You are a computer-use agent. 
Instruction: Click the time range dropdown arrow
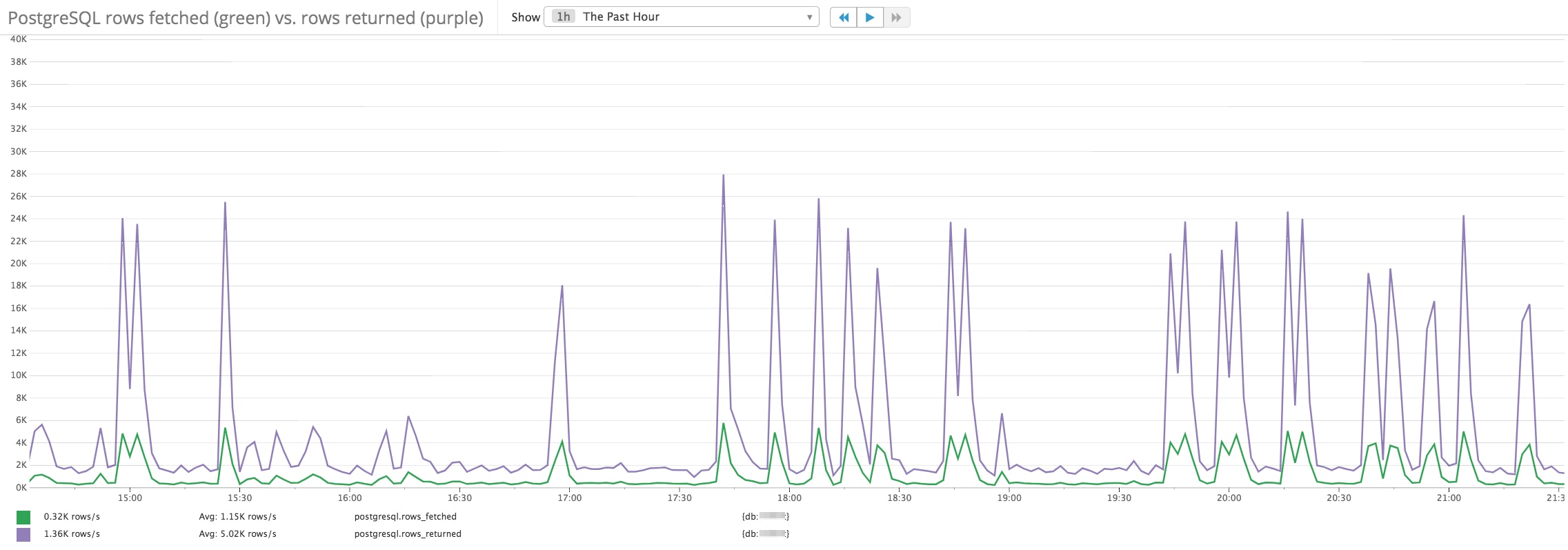[x=809, y=17]
